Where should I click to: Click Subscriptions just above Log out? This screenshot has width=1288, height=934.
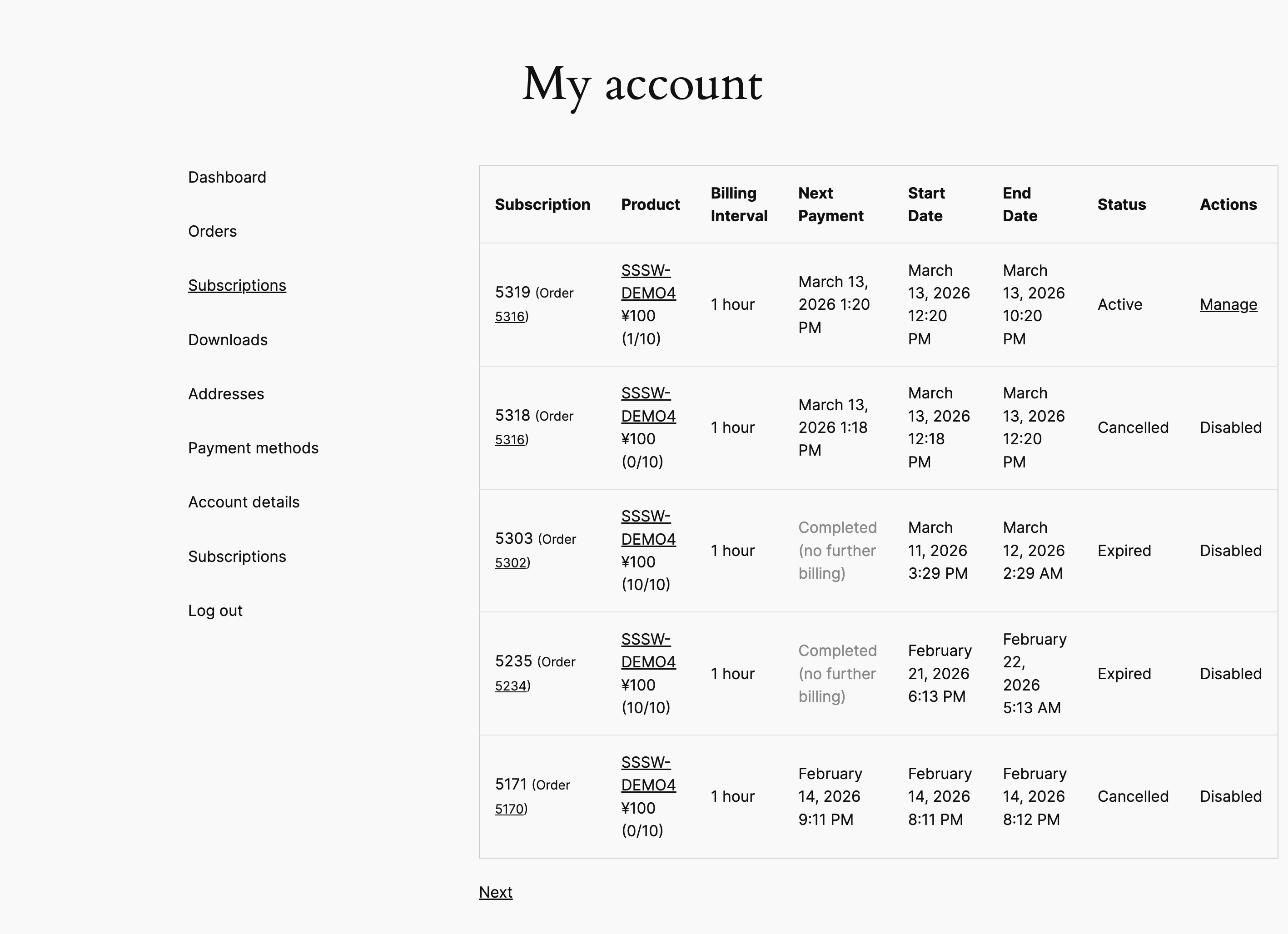(237, 556)
